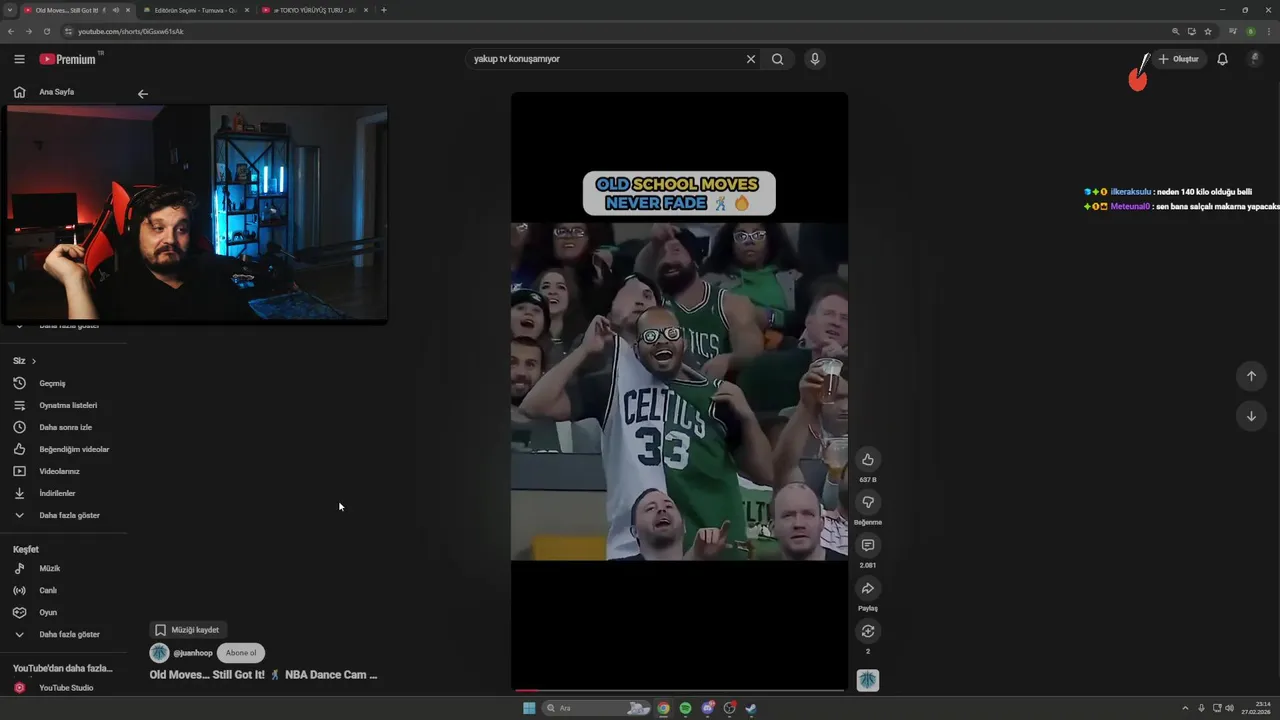Open Discord from the taskbar

[x=708, y=708]
